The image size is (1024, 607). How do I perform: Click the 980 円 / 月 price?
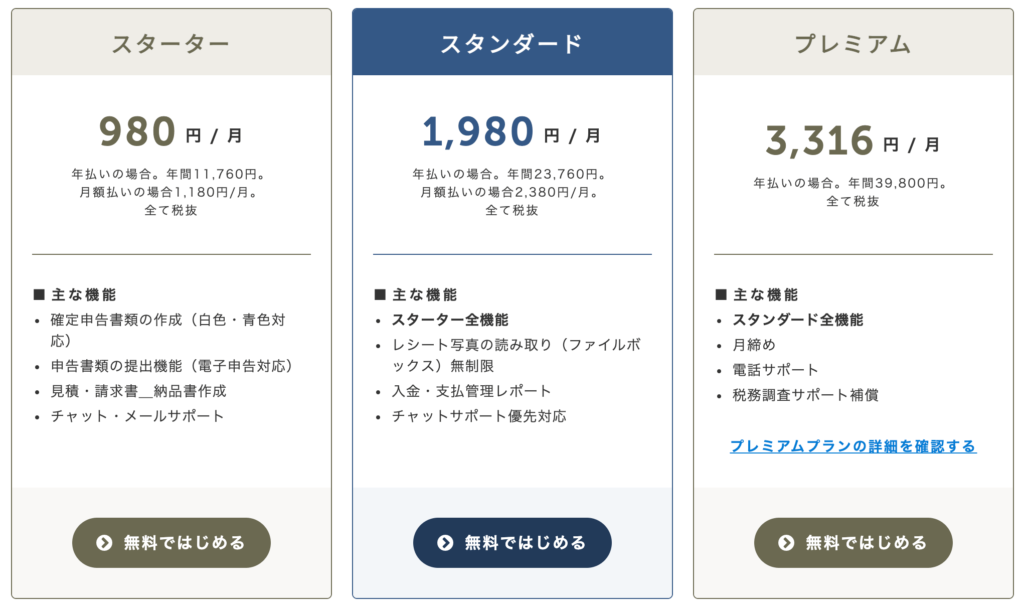[x=171, y=131]
